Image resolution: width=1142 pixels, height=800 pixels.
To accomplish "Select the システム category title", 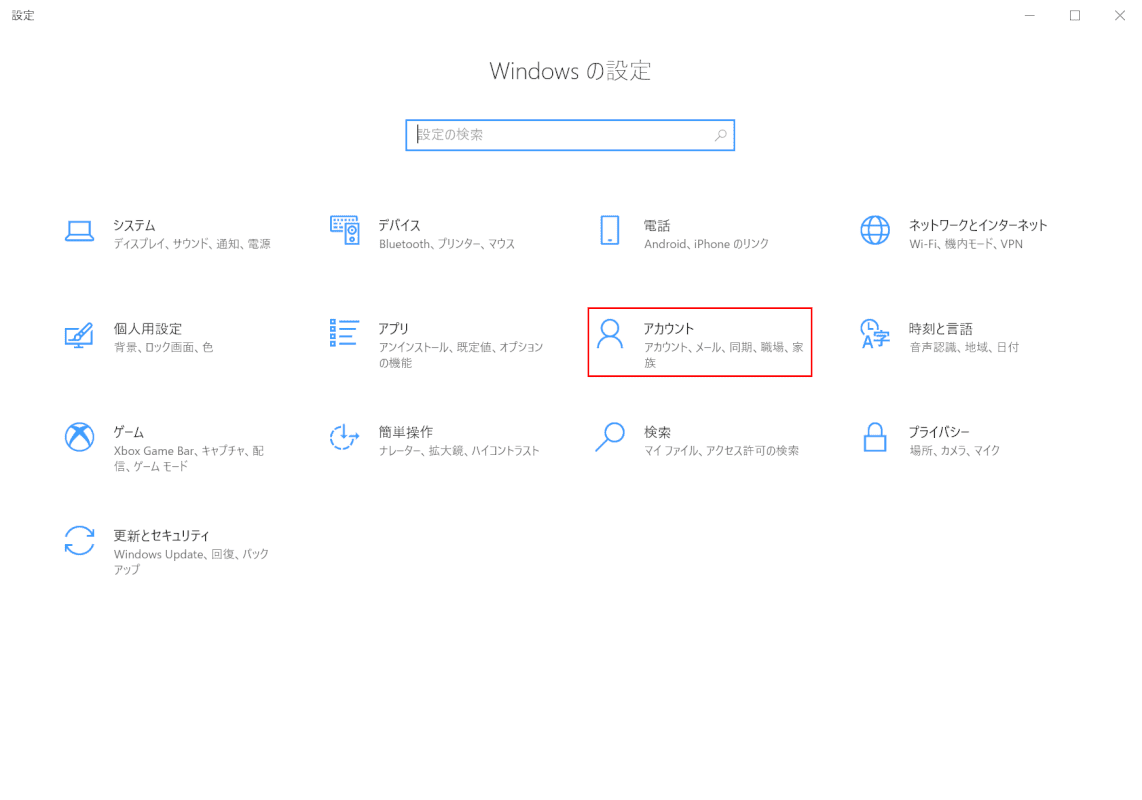I will click(x=134, y=225).
